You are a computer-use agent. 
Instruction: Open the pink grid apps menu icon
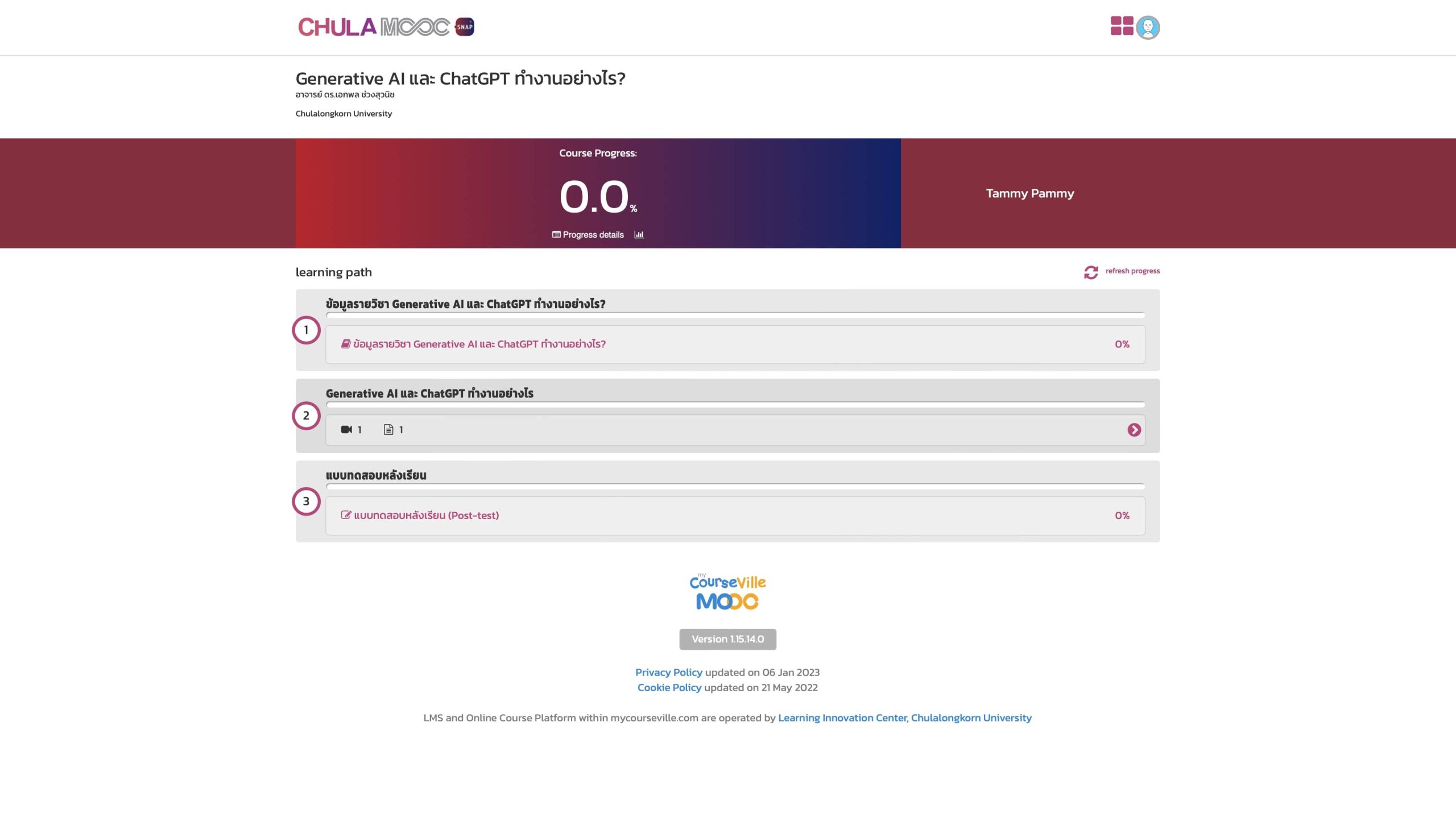click(x=1122, y=26)
